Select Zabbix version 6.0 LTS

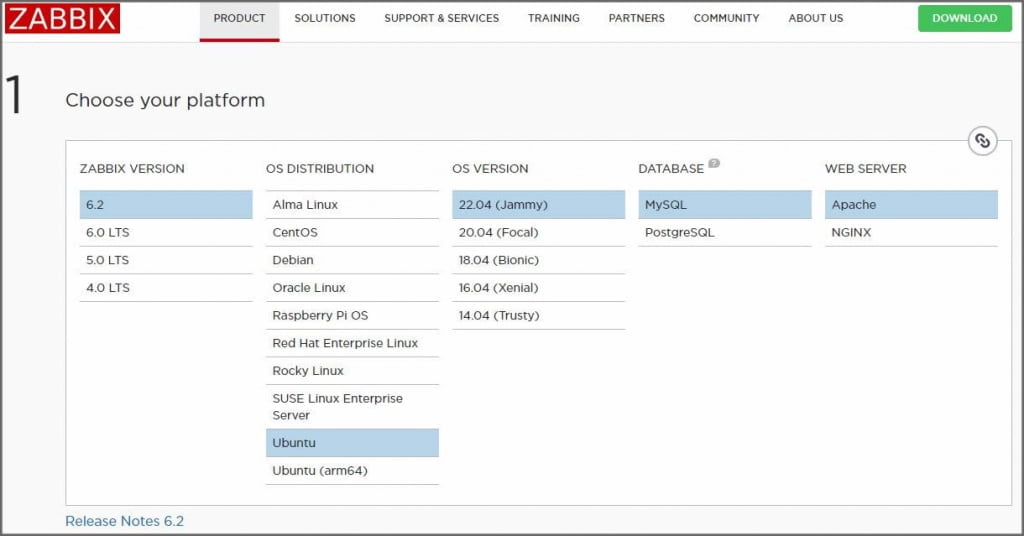(x=166, y=232)
